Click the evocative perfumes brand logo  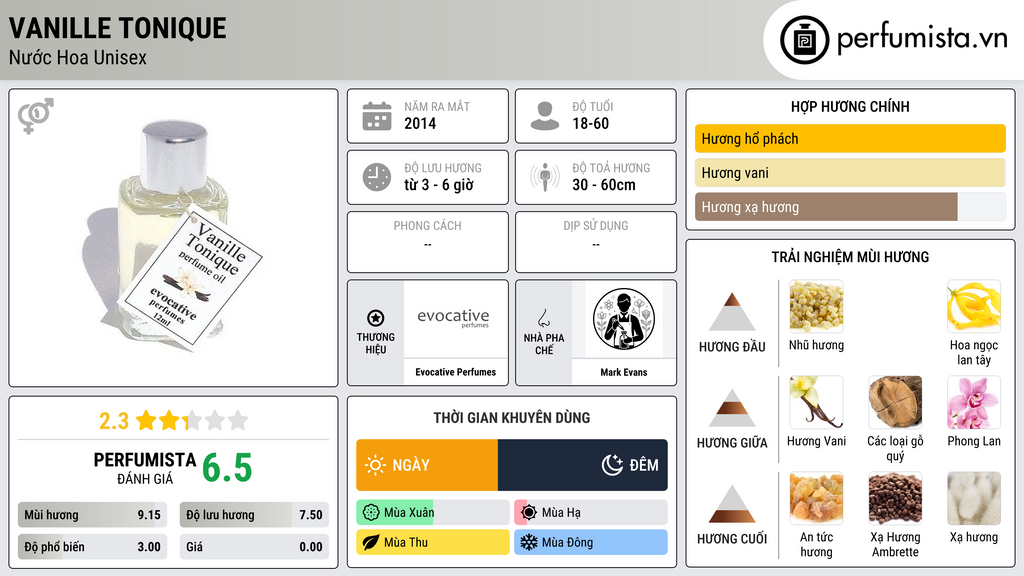pos(455,319)
